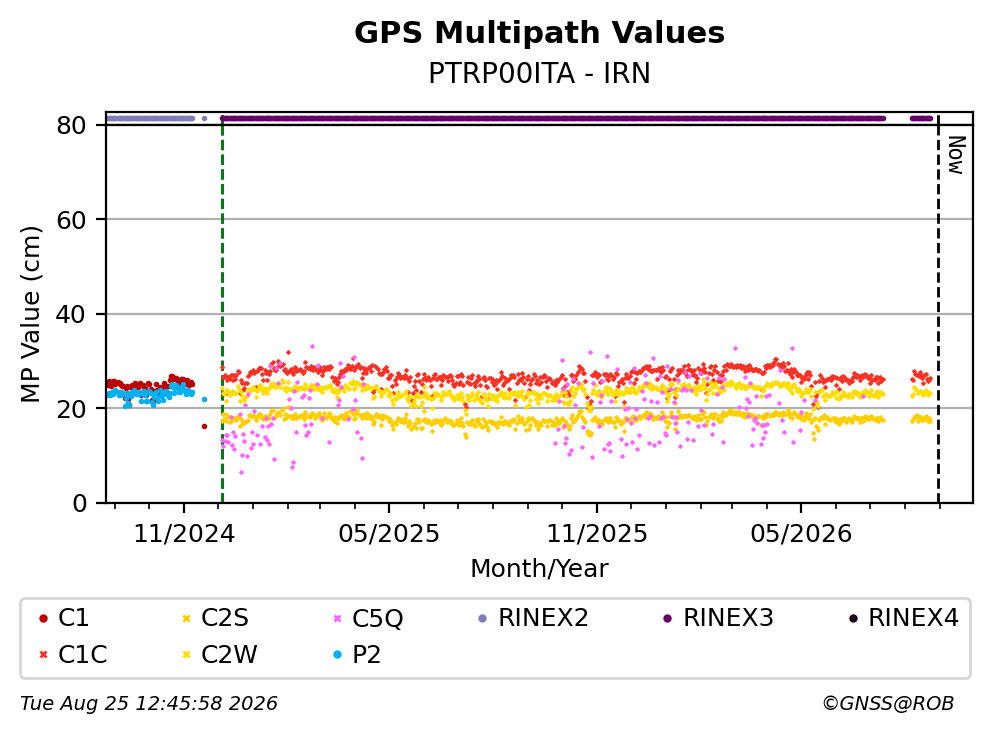Screen dimensions: 993x734
Task: Click the 05/2025 x-axis tick label
Action: [388, 534]
